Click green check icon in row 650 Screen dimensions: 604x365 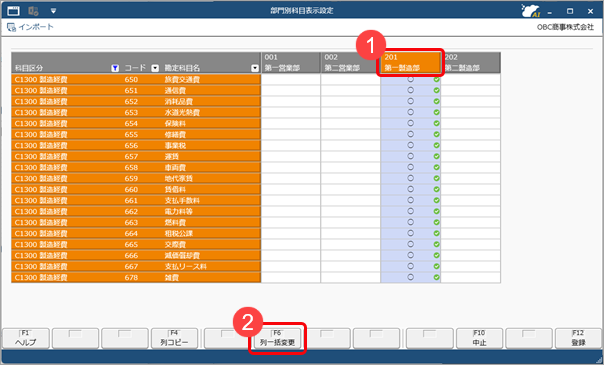coord(436,79)
